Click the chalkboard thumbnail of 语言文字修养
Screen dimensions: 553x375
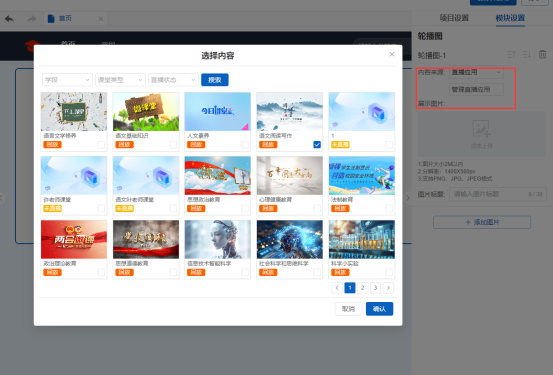tap(74, 112)
